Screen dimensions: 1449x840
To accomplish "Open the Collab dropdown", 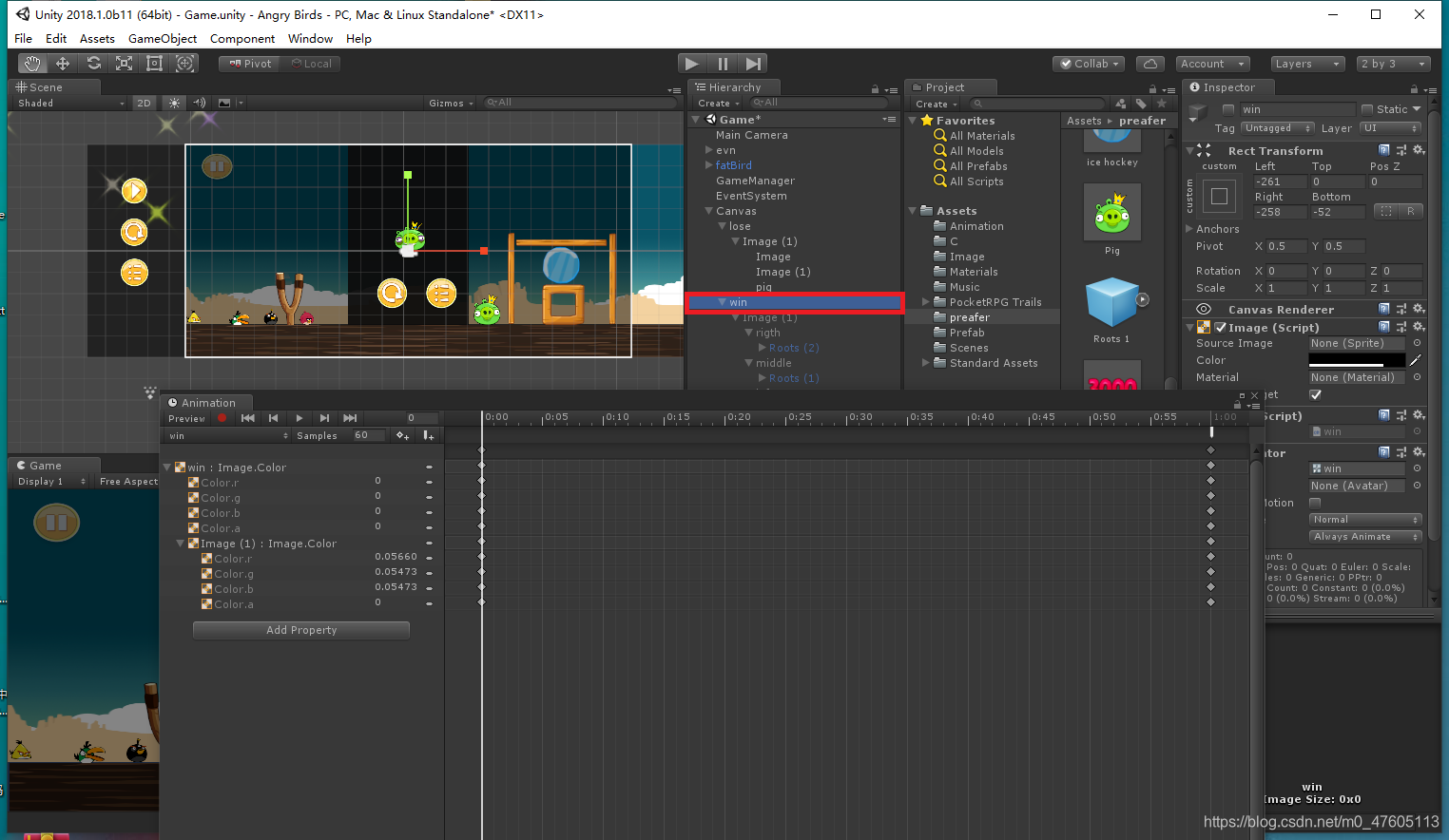I will (x=1089, y=64).
